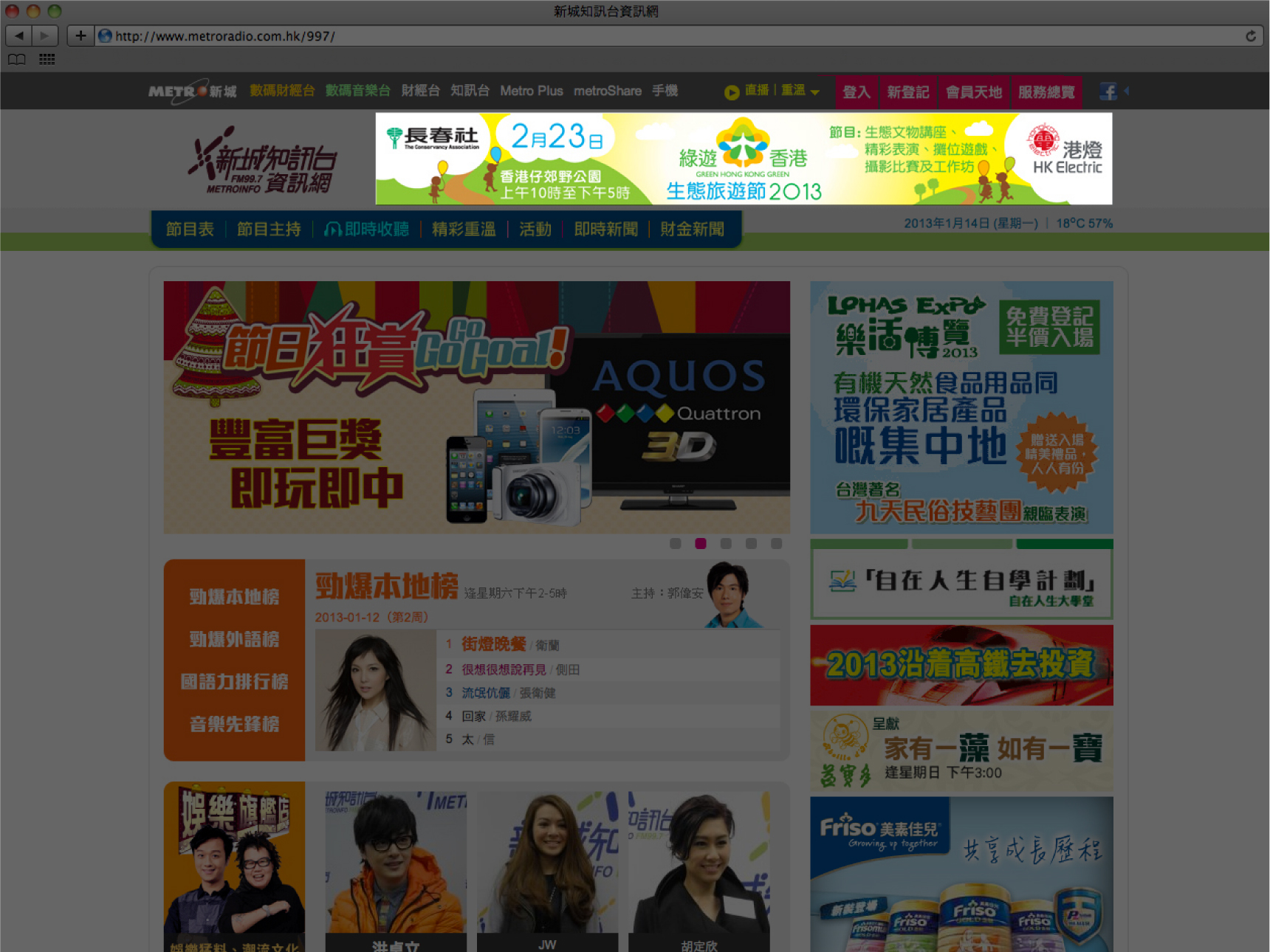This screenshot has height=952, width=1270.
Task: Show Top Sites using the grid icon
Action: pyautogui.click(x=47, y=59)
